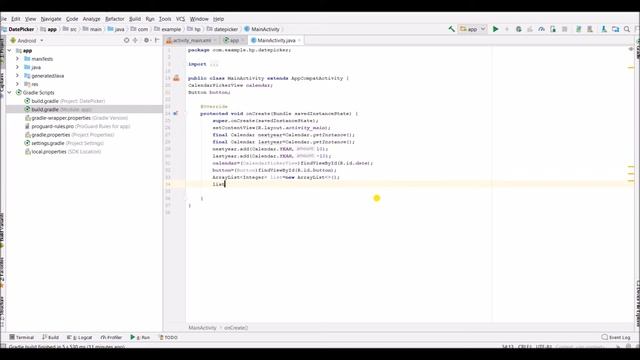This screenshot has height=360, width=640.
Task: Open the Build menu
Action: tap(135, 19)
